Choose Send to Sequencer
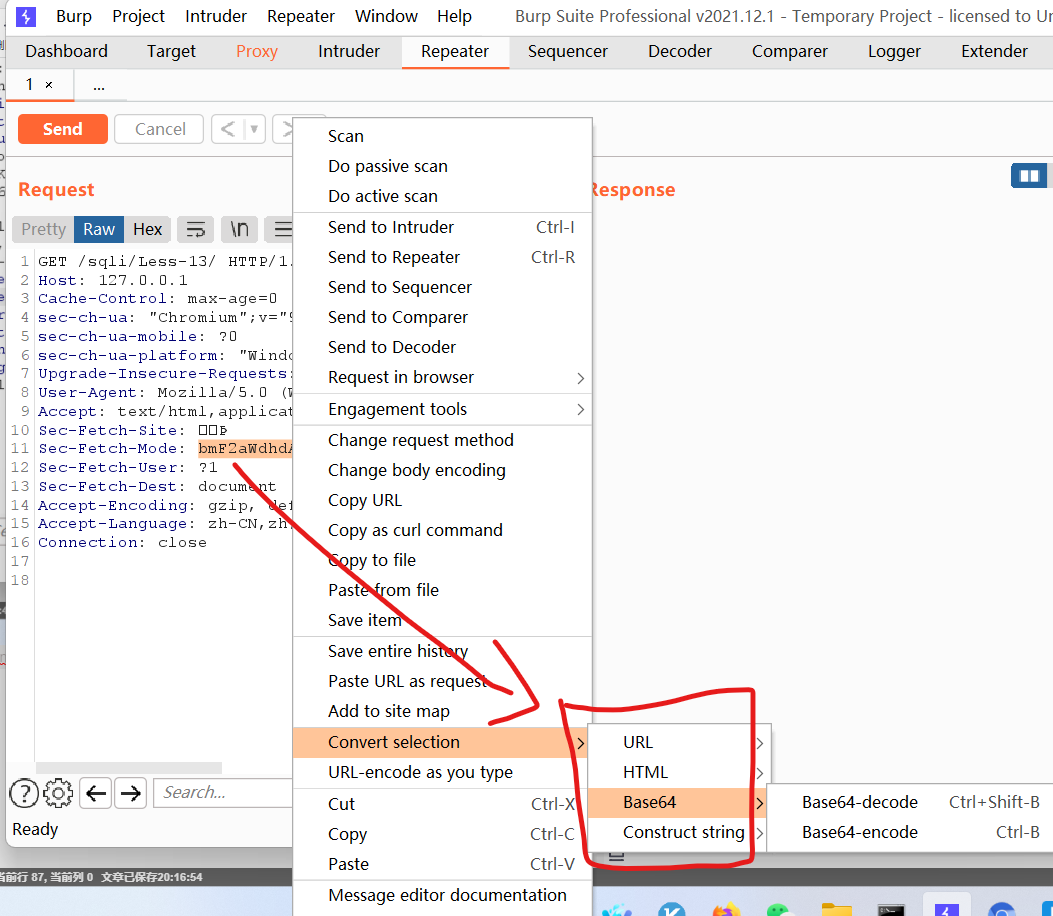The height and width of the screenshot is (916, 1053). tap(443, 287)
